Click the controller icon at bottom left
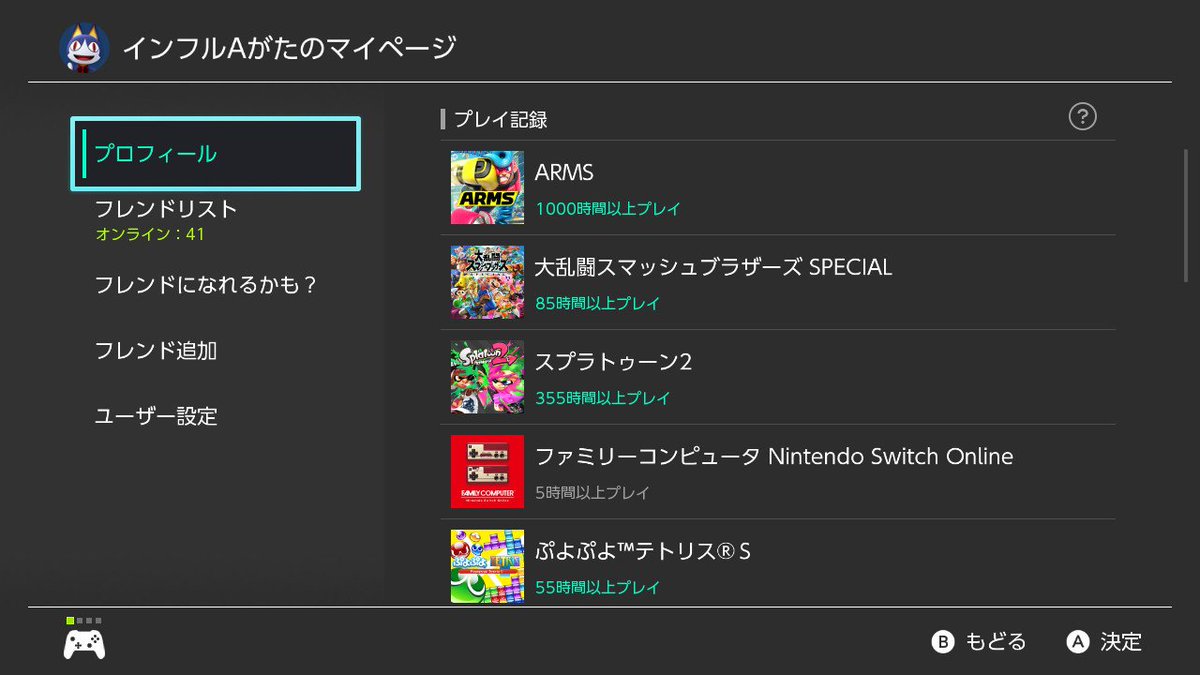 click(85, 644)
